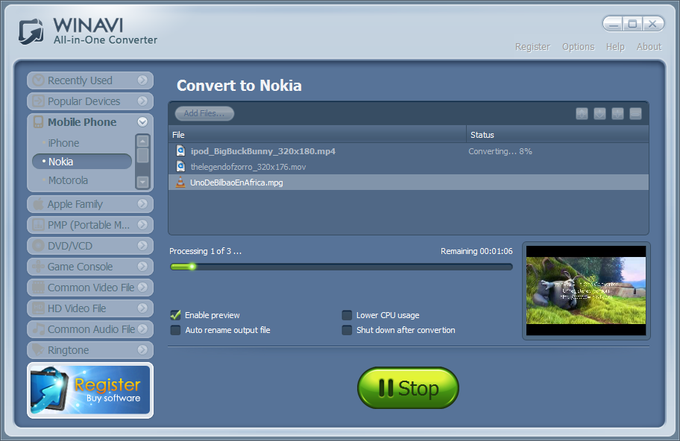
Task: Click the DVD/VCD disc icon
Action: (x=39, y=245)
